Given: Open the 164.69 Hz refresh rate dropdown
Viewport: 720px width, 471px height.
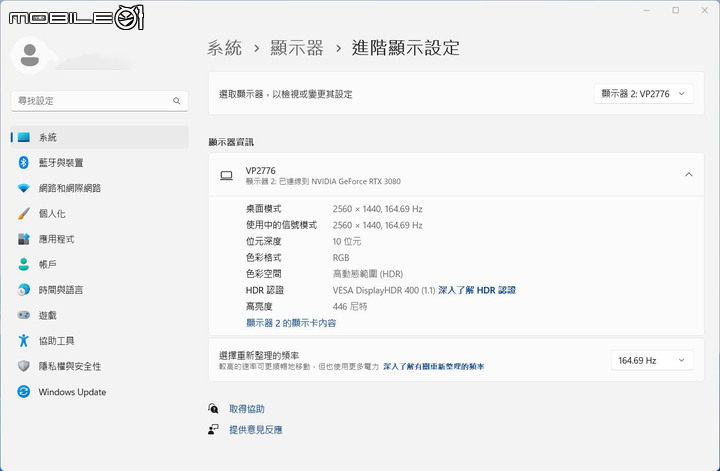Looking at the screenshot, I should pos(652,360).
